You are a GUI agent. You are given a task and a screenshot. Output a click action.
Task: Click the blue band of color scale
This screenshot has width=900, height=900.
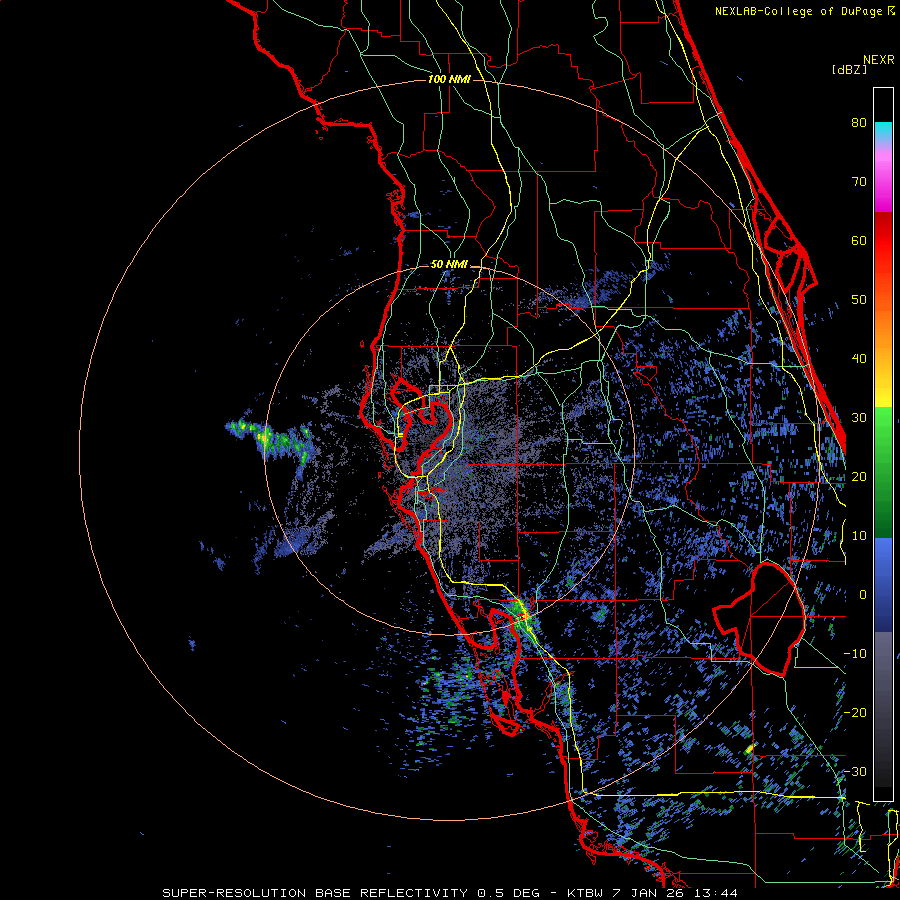pyautogui.click(x=883, y=585)
